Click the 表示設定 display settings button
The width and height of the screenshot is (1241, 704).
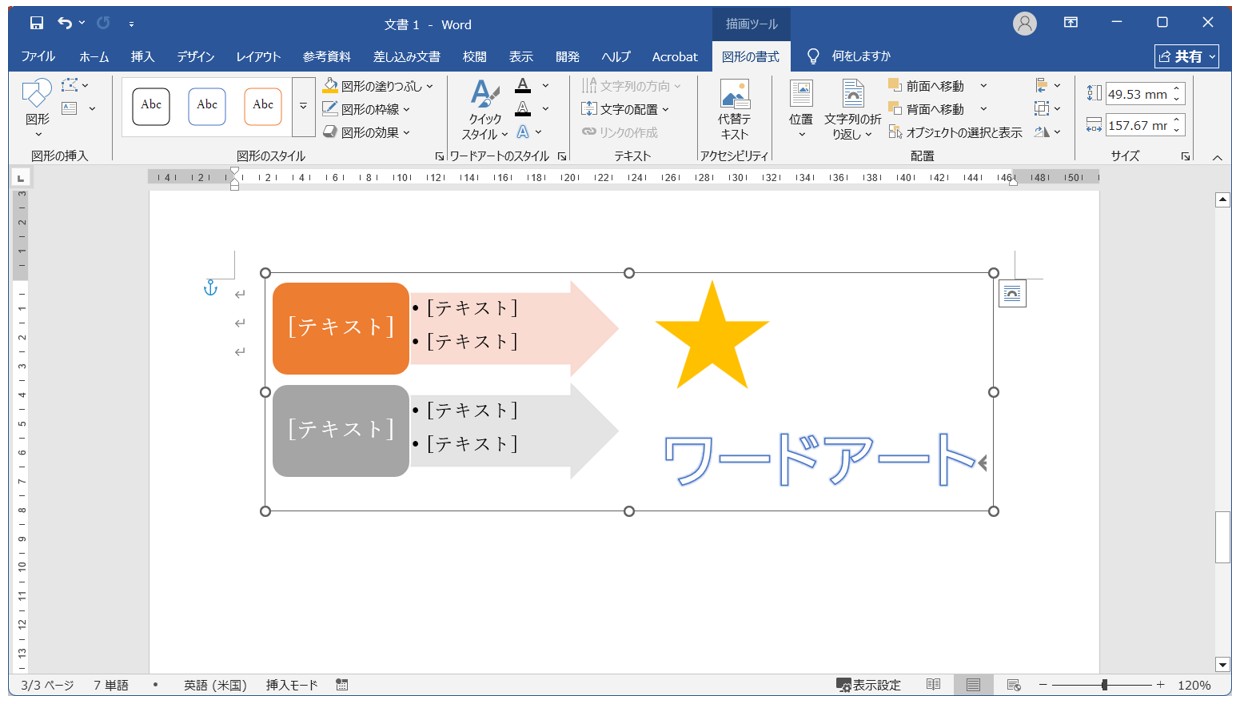(869, 685)
